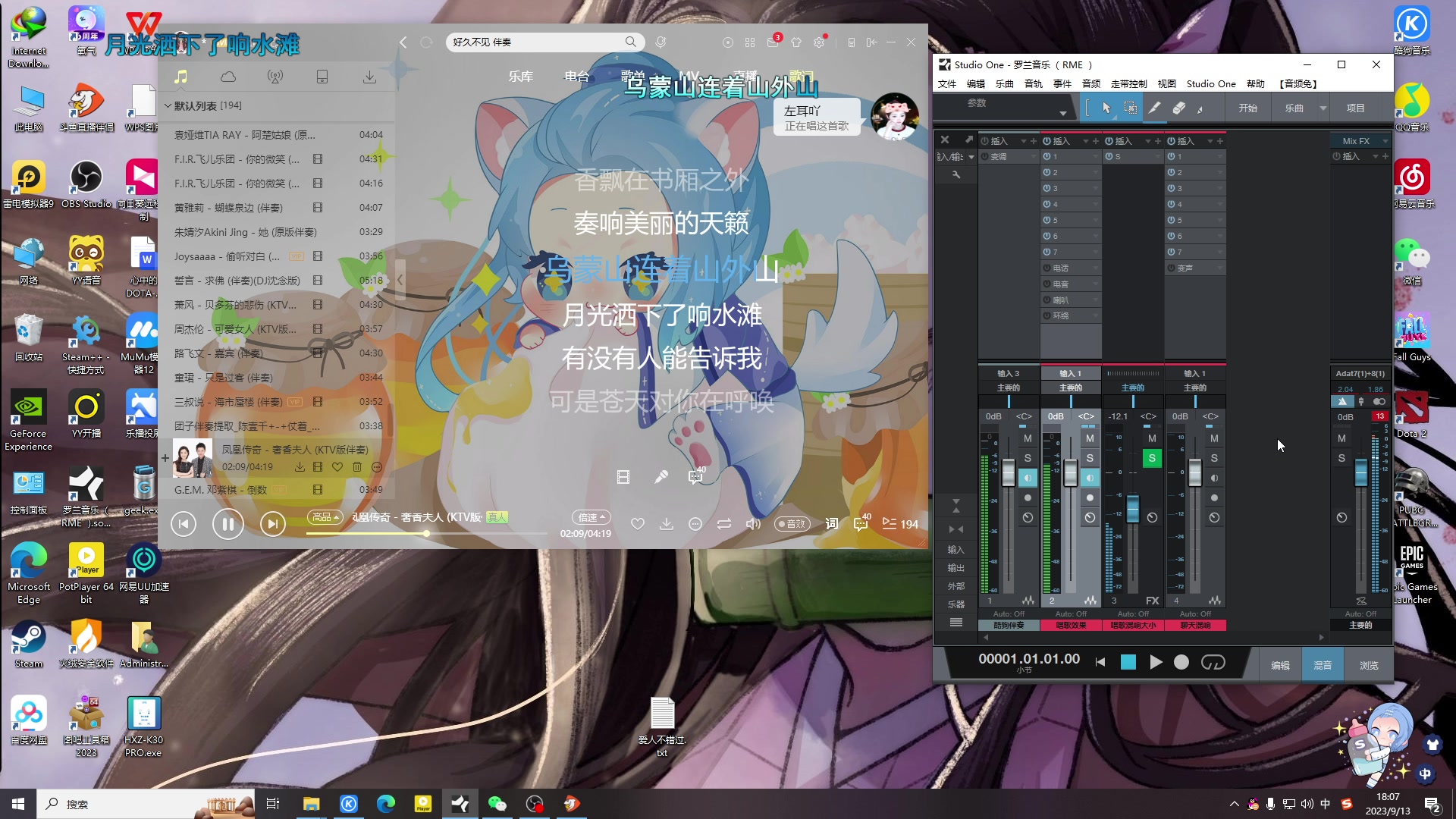The image size is (1456, 819).
Task: Open the radio broadcast icon in Kugou sidebar
Action: click(x=275, y=77)
